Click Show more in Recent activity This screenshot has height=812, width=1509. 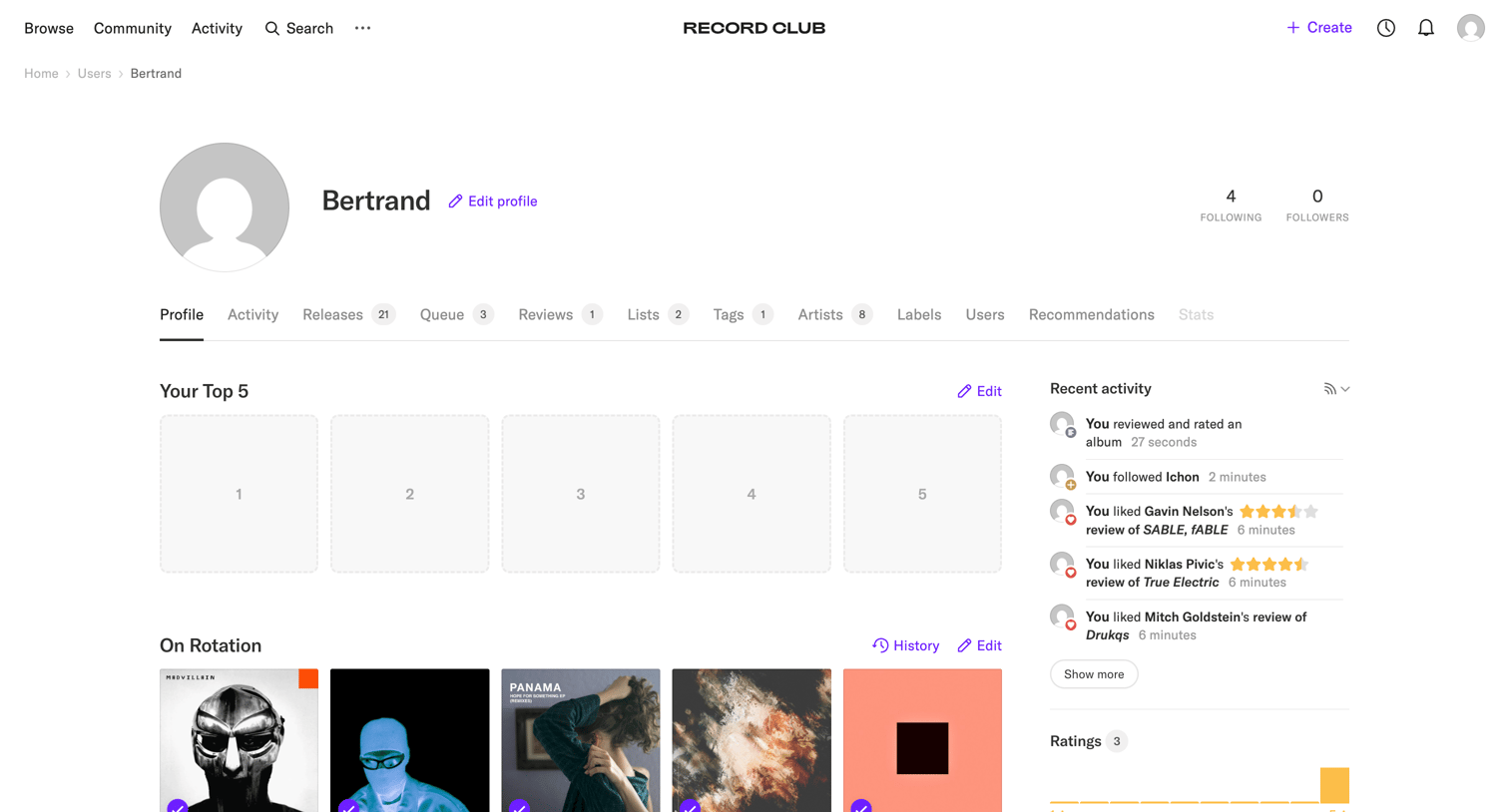1094,674
